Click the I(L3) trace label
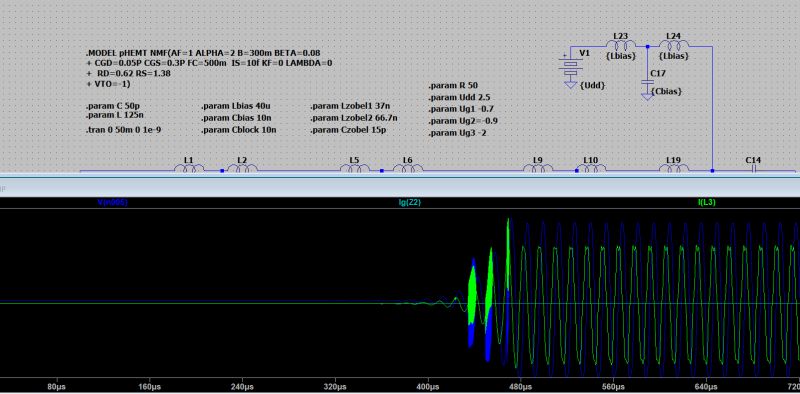Screen dimensions: 800x394 [x=707, y=203]
